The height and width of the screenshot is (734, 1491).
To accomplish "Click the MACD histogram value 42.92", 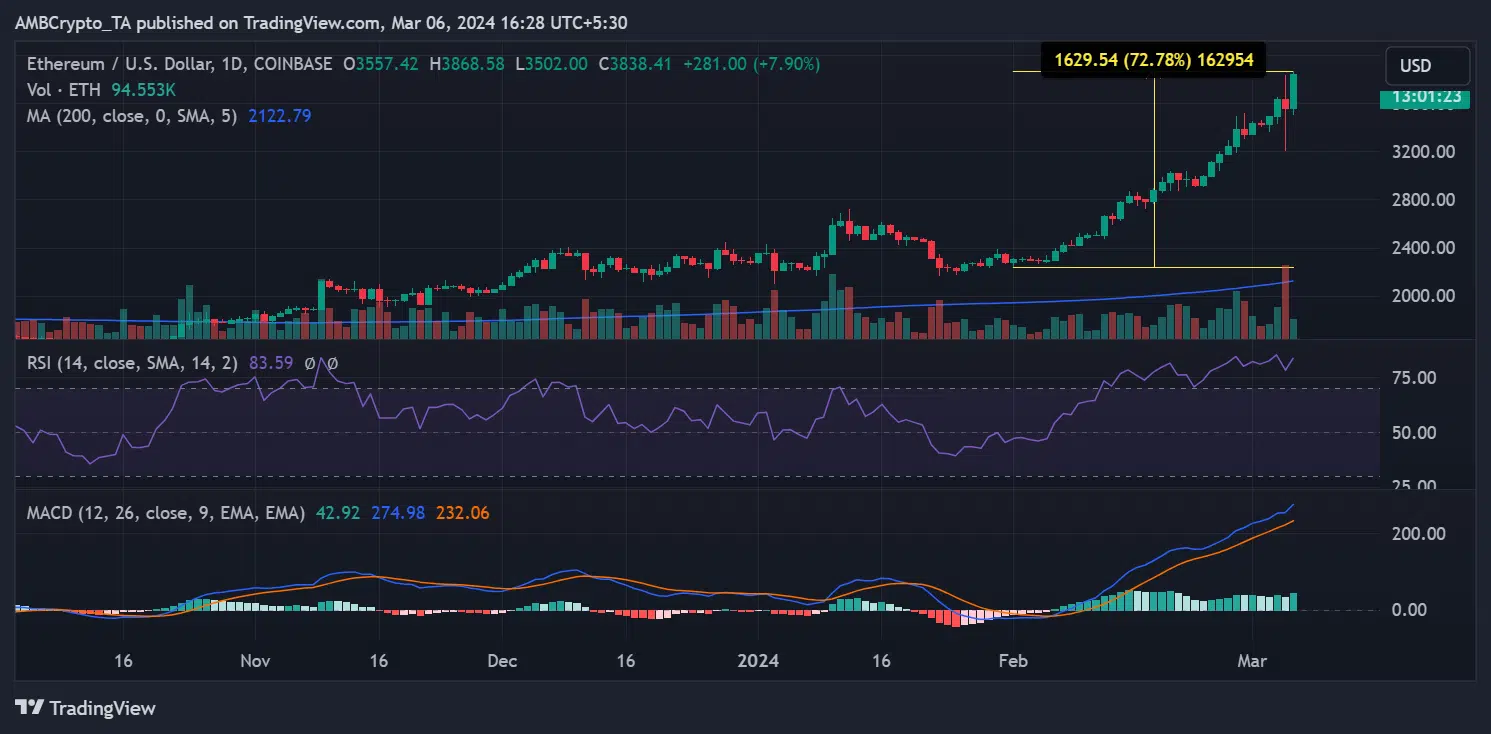I will [x=337, y=513].
